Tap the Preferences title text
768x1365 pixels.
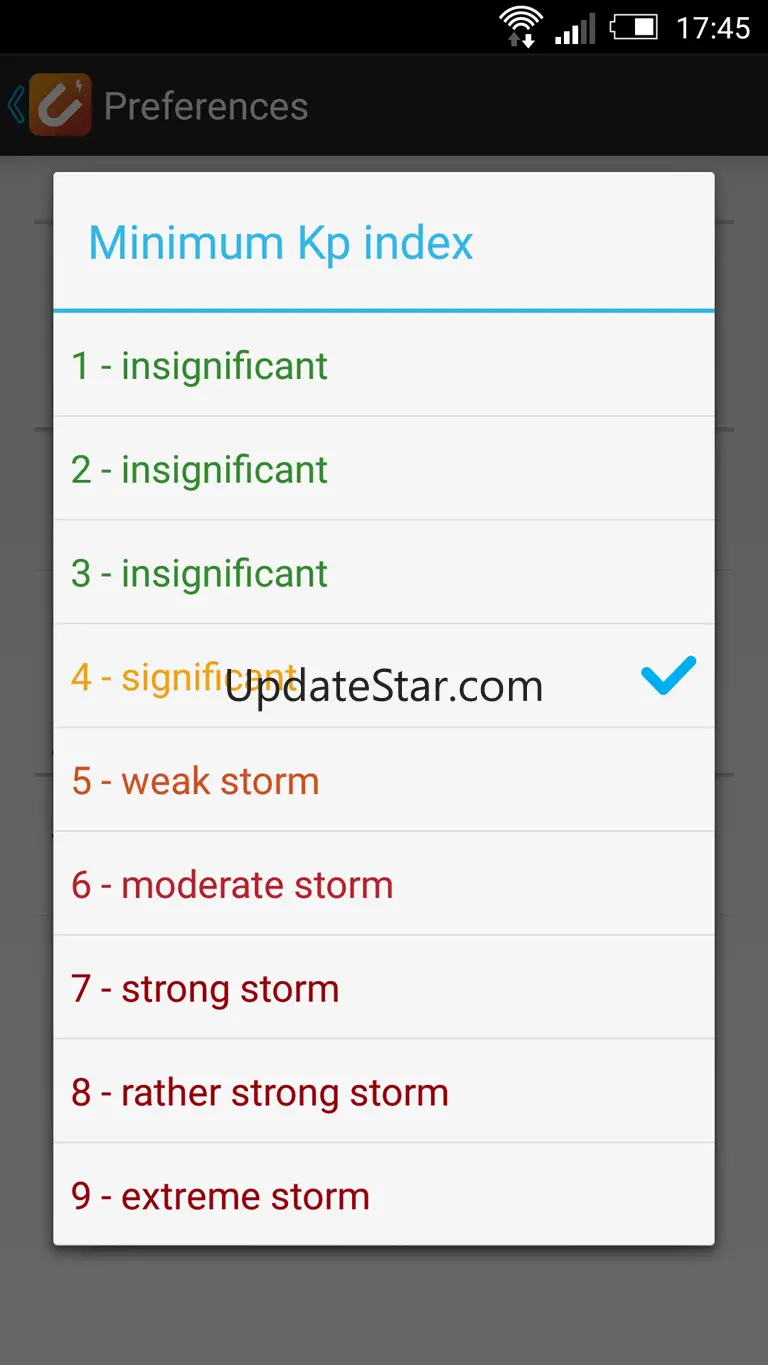coord(206,106)
